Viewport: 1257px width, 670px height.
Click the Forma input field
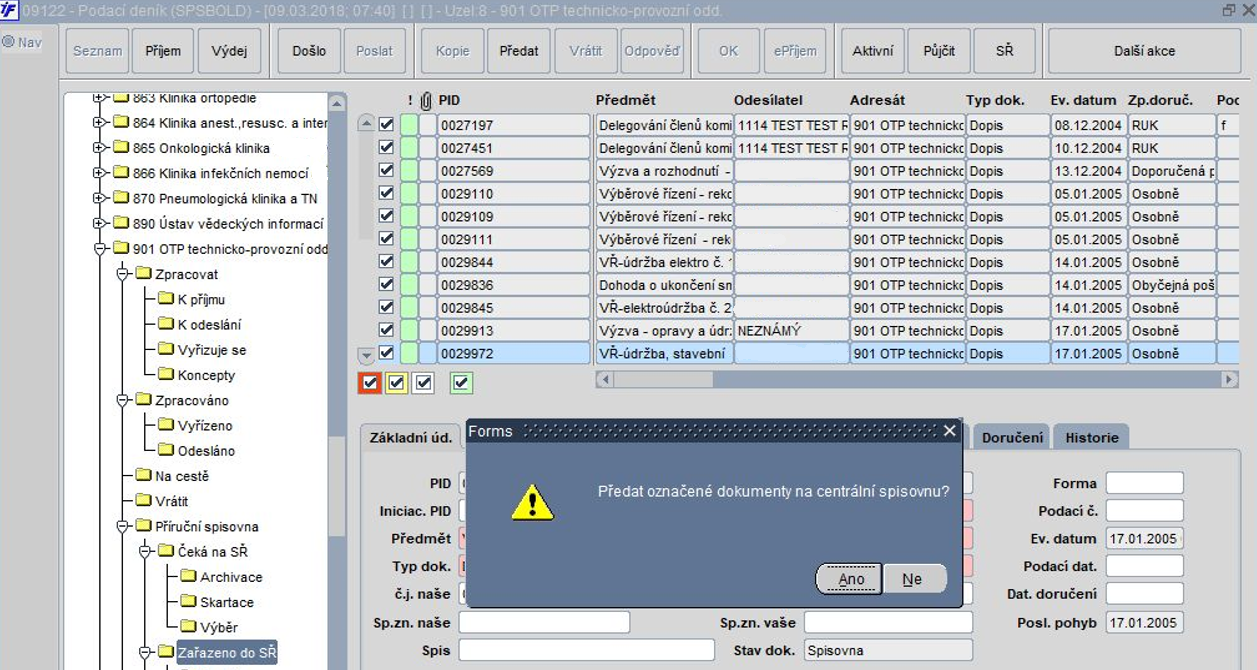(1144, 483)
